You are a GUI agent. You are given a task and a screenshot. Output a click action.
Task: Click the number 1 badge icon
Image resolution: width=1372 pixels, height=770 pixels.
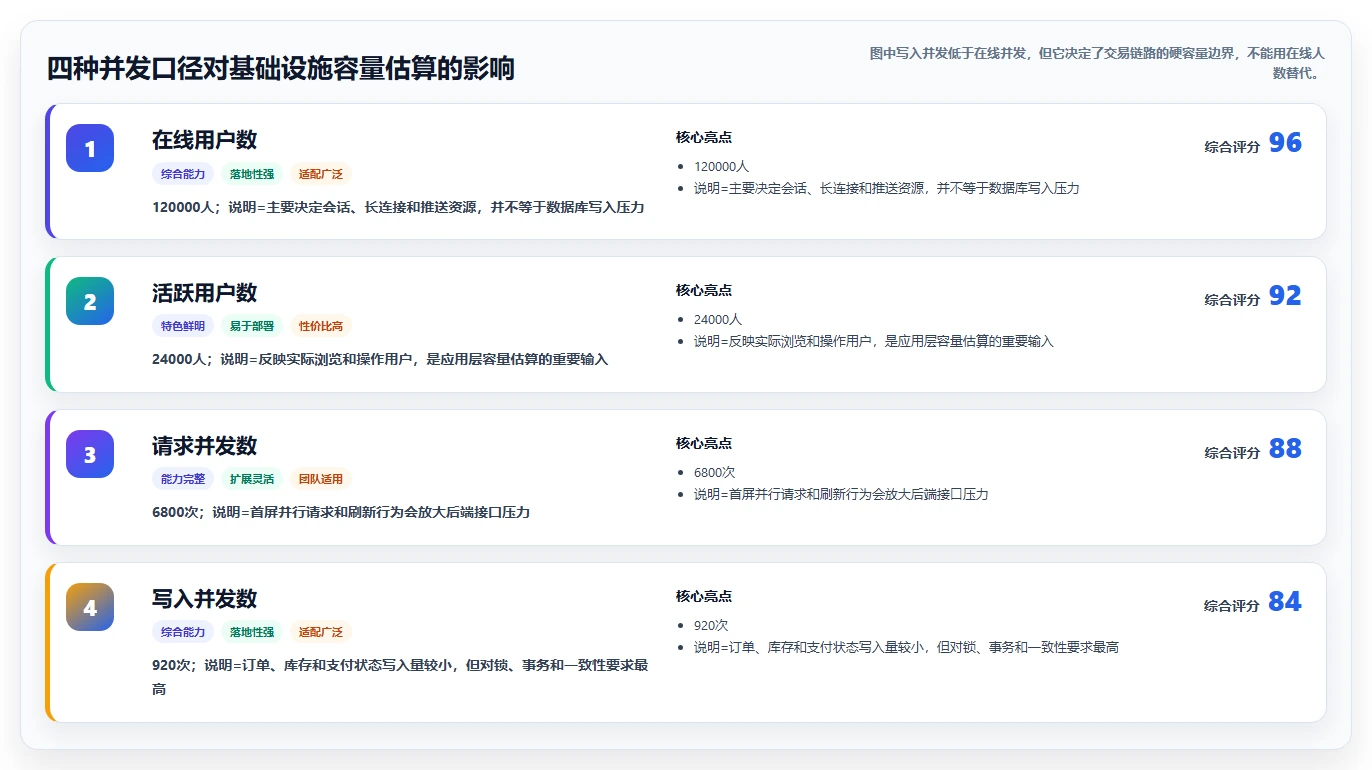coord(90,148)
